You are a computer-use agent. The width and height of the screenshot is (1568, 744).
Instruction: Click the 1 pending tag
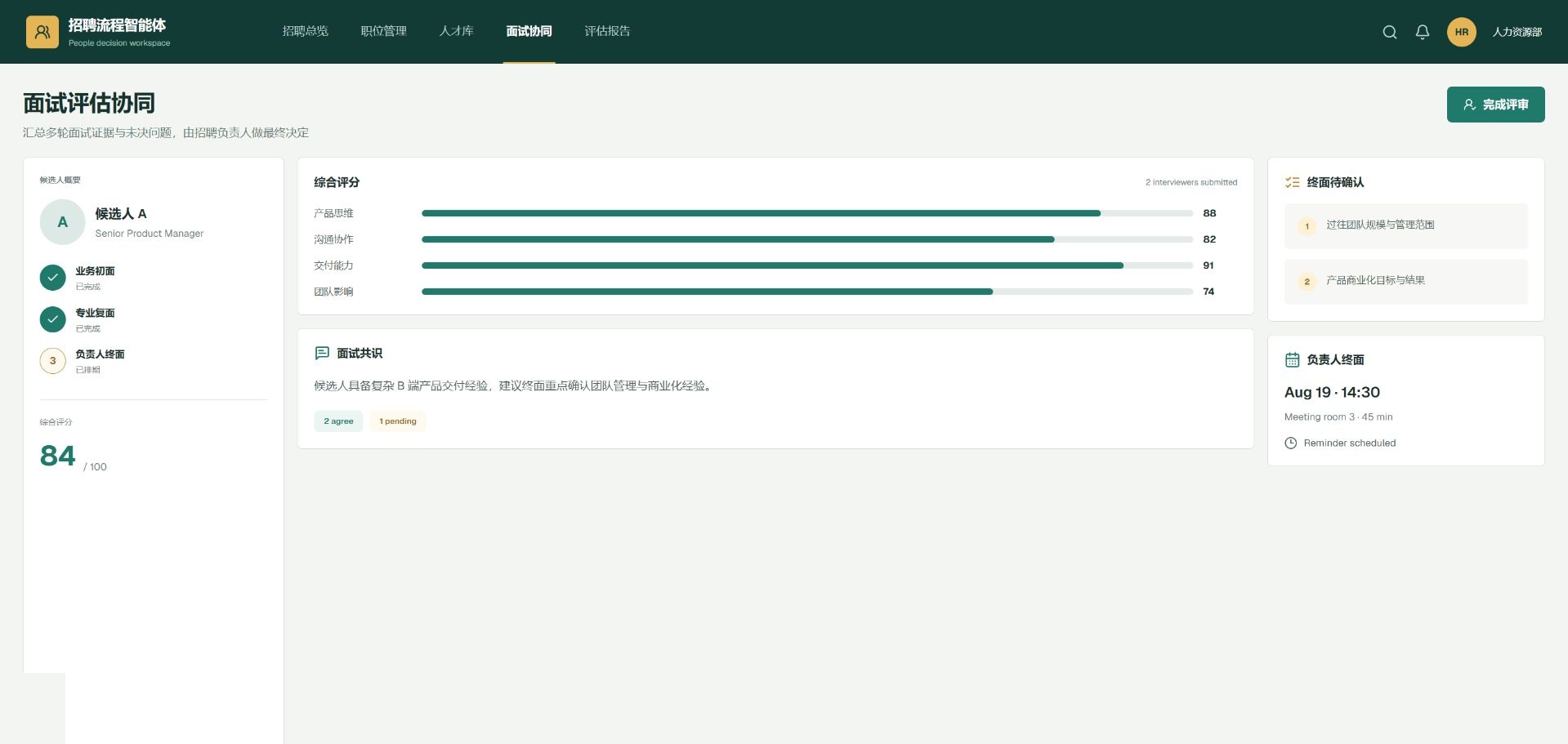(x=398, y=421)
